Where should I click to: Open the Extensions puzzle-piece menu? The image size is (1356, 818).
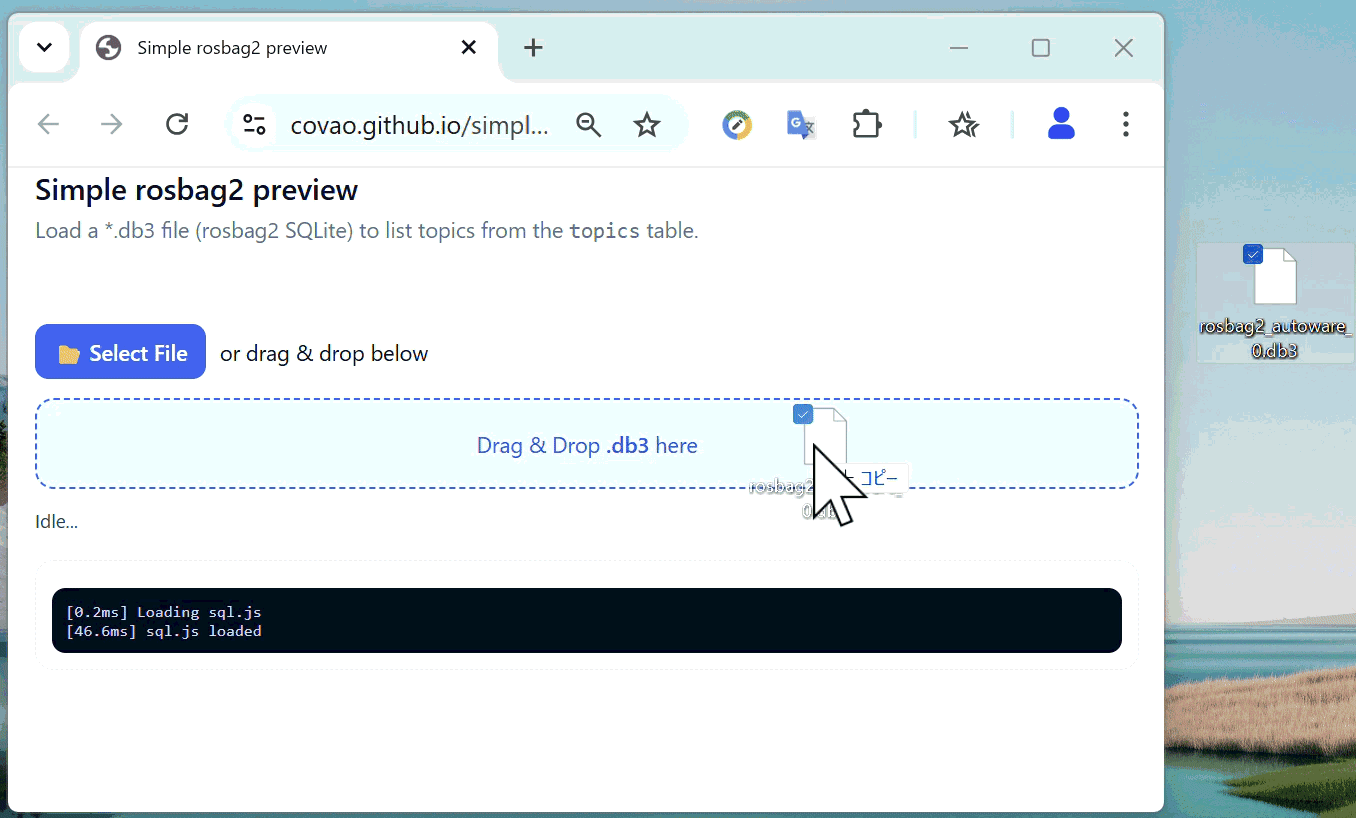coord(866,124)
